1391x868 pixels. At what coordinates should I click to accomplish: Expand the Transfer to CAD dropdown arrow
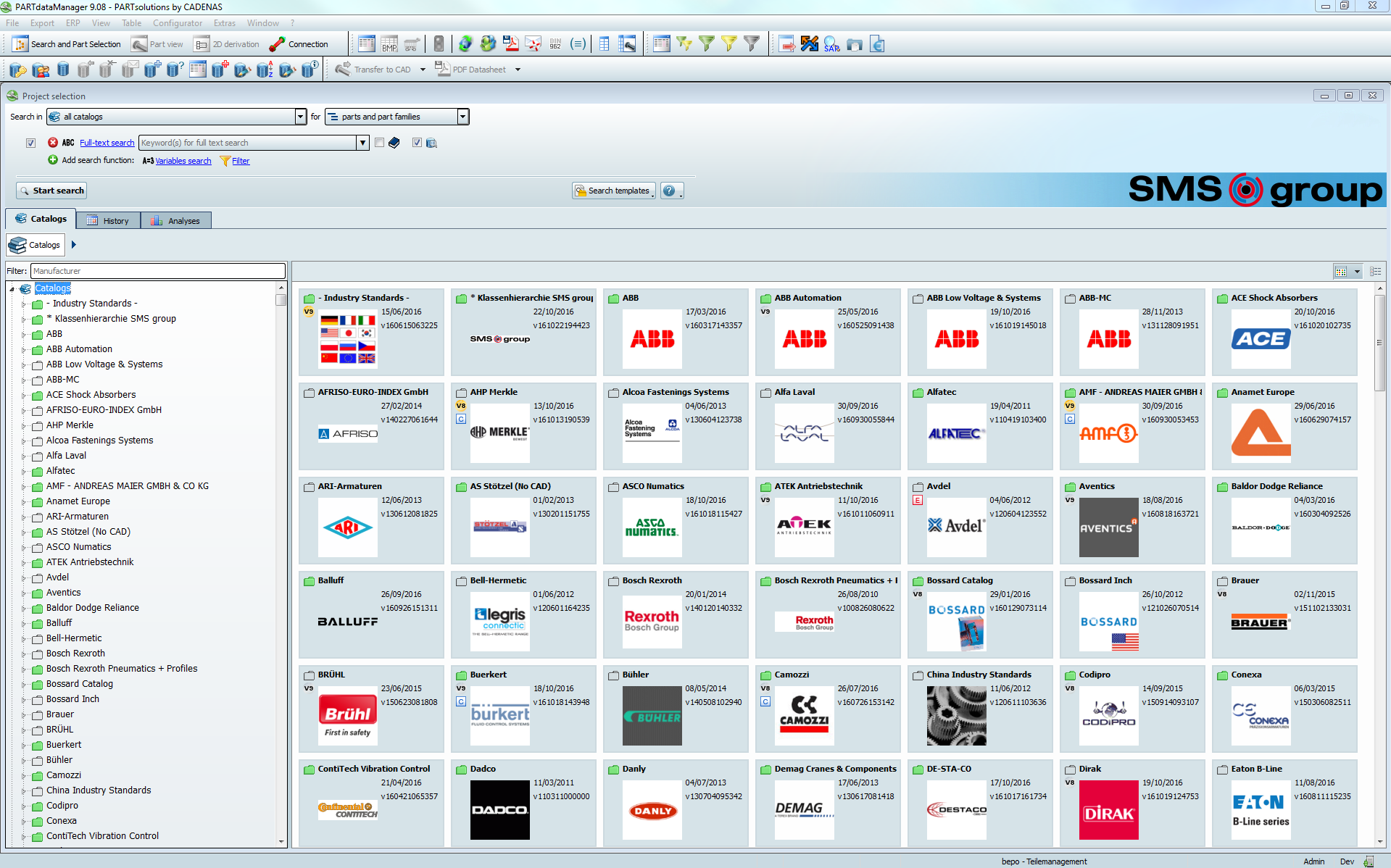(x=423, y=70)
